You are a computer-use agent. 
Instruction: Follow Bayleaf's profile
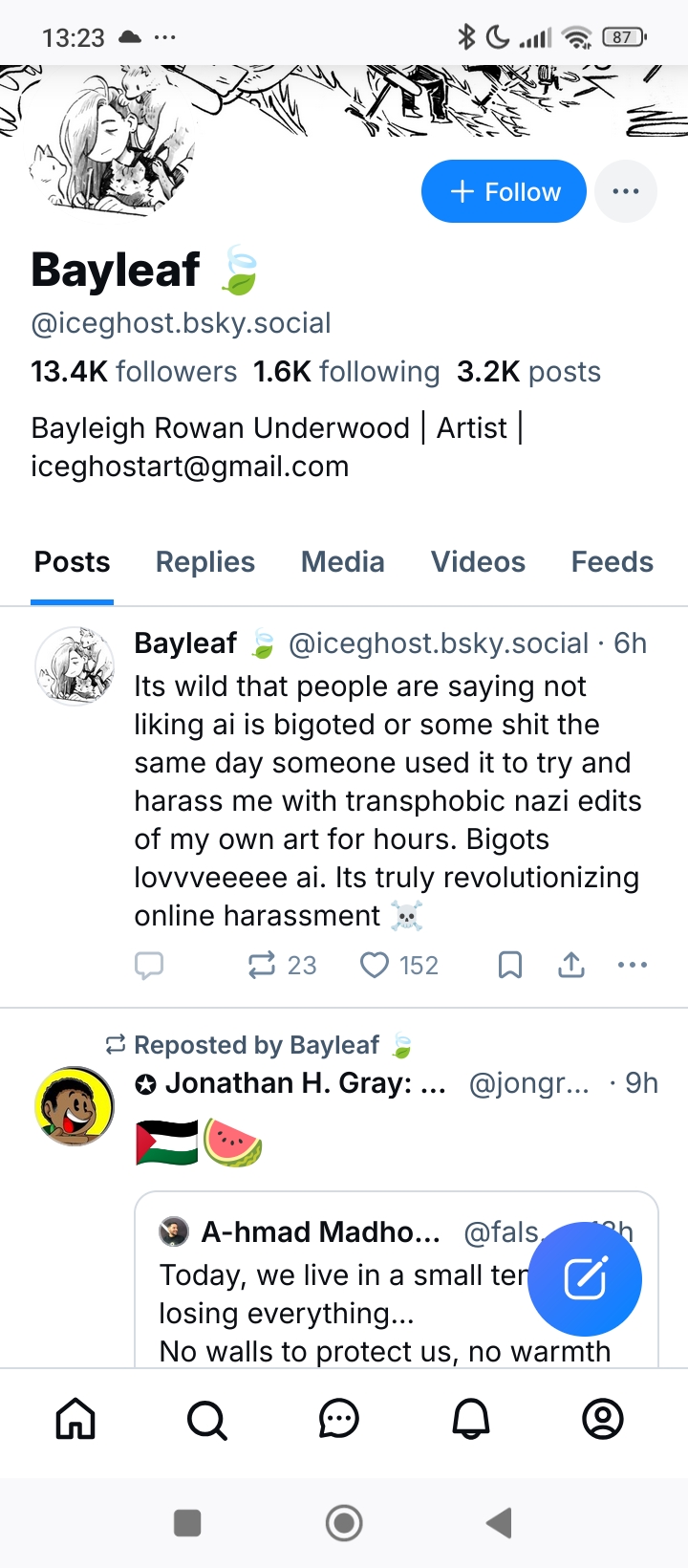[x=504, y=191]
